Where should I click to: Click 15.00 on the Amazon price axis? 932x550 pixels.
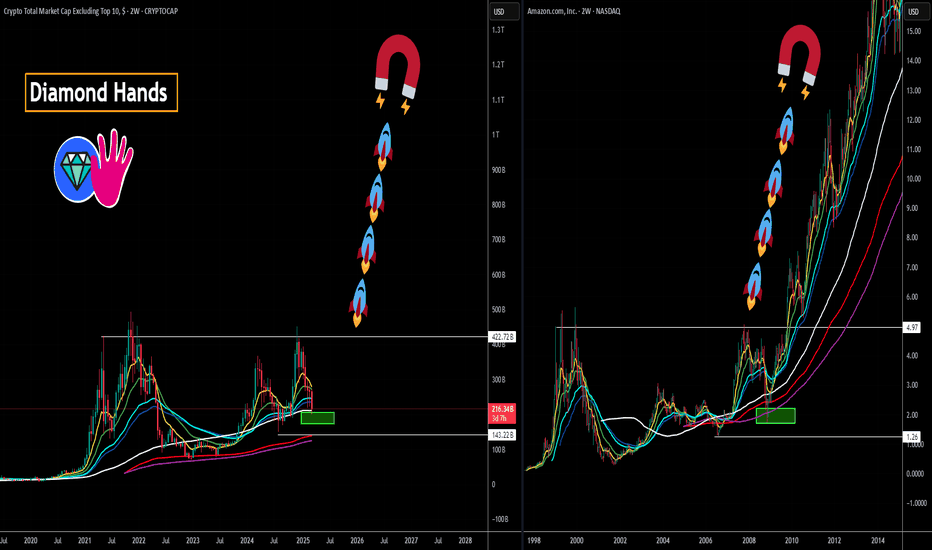pyautogui.click(x=914, y=31)
